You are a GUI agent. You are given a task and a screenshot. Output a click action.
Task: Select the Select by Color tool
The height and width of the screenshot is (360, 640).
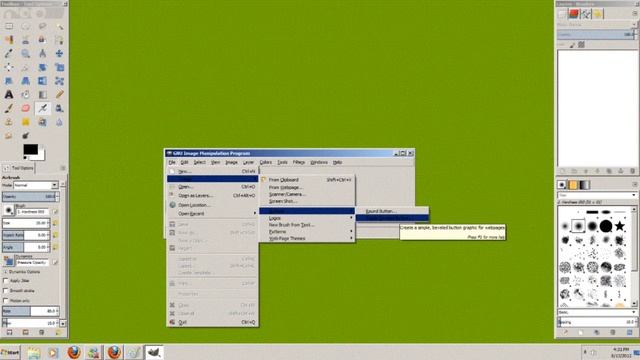[x=9, y=40]
